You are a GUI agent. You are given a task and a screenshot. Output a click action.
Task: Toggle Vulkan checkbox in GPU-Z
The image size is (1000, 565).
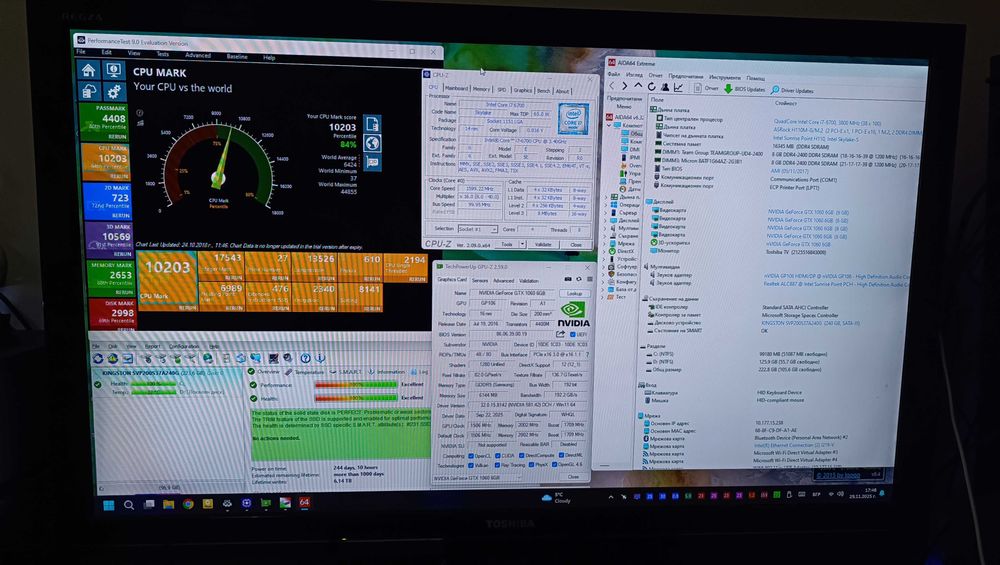[x=471, y=465]
